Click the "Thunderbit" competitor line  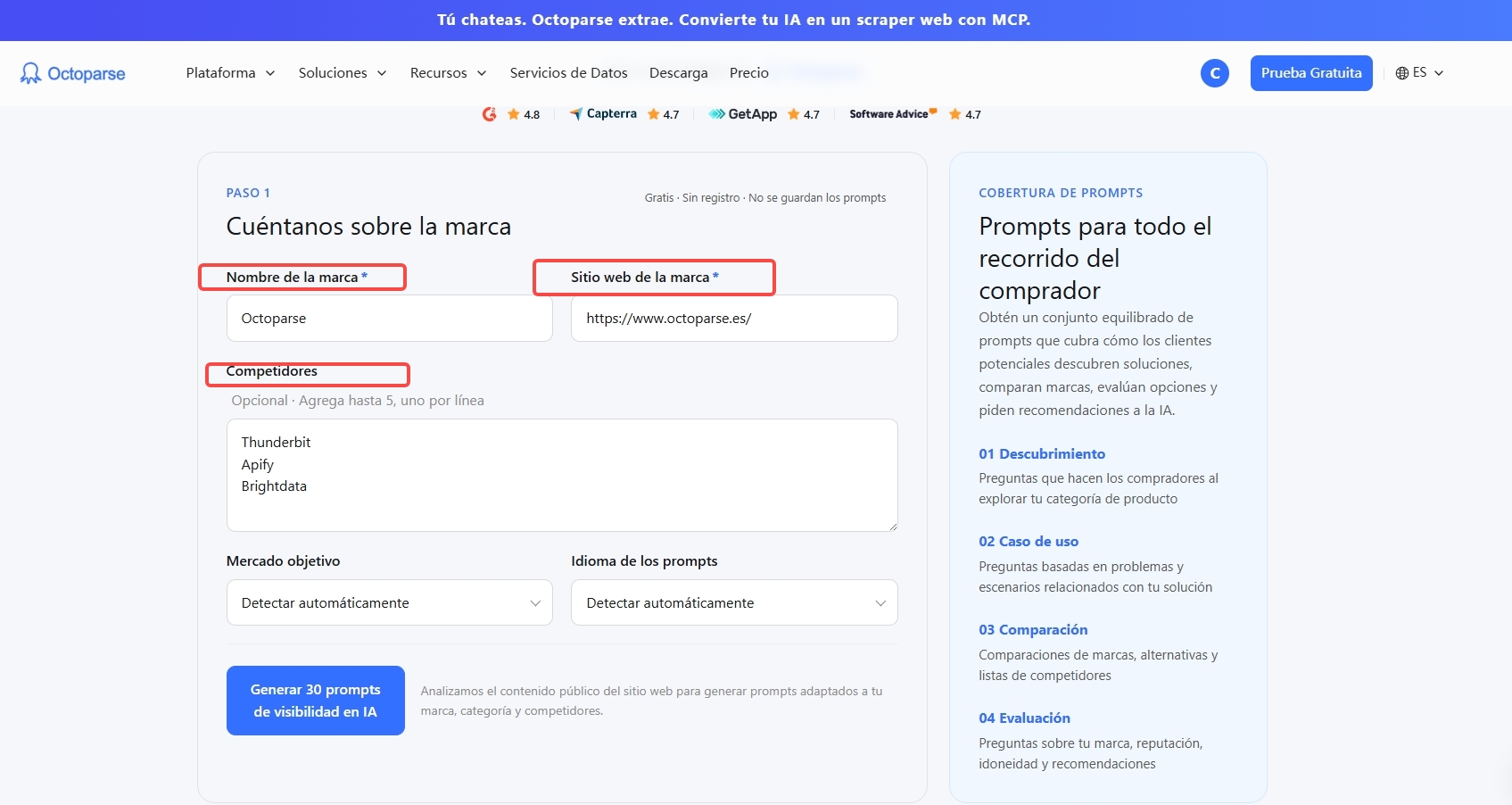[276, 443]
